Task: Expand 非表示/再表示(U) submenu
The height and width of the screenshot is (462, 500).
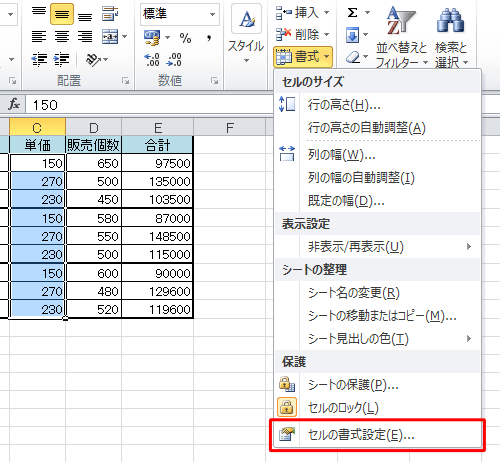Action: tap(378, 247)
